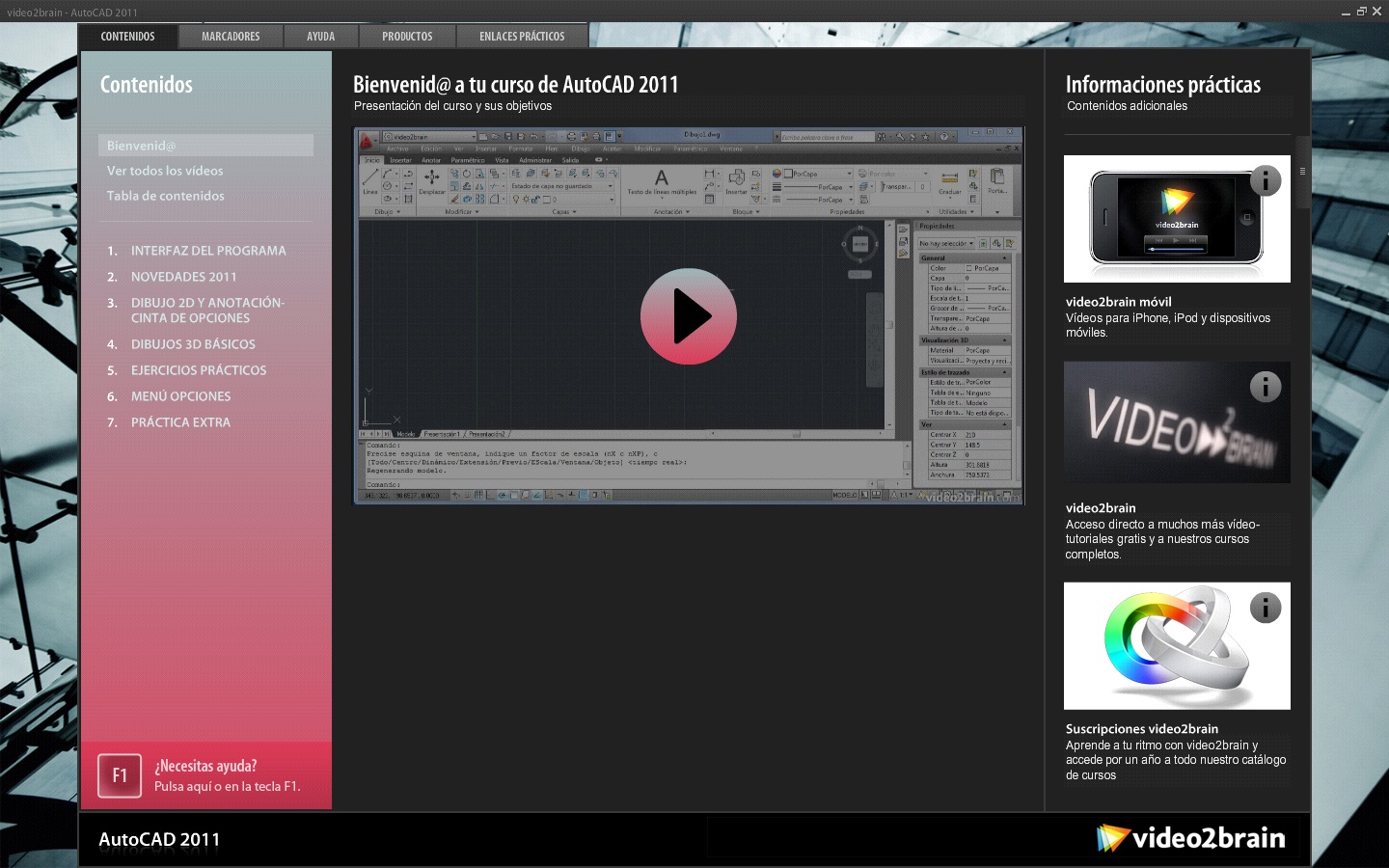This screenshot has width=1389, height=868.
Task: Select Bienvenid@ in the contents list
Action: [x=205, y=146]
